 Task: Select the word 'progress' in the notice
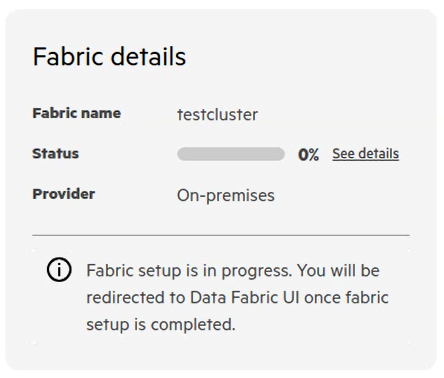point(257,271)
